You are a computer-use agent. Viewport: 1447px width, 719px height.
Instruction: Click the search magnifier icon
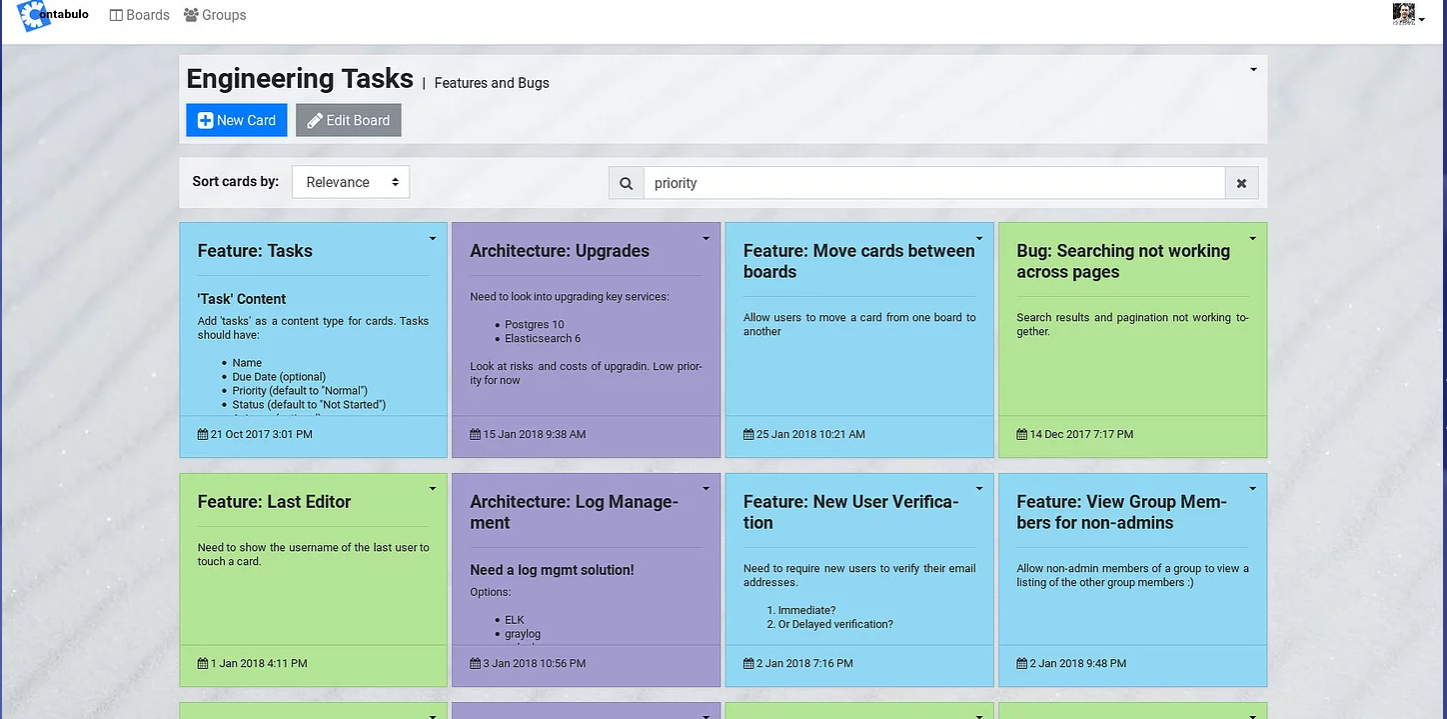tap(626, 183)
